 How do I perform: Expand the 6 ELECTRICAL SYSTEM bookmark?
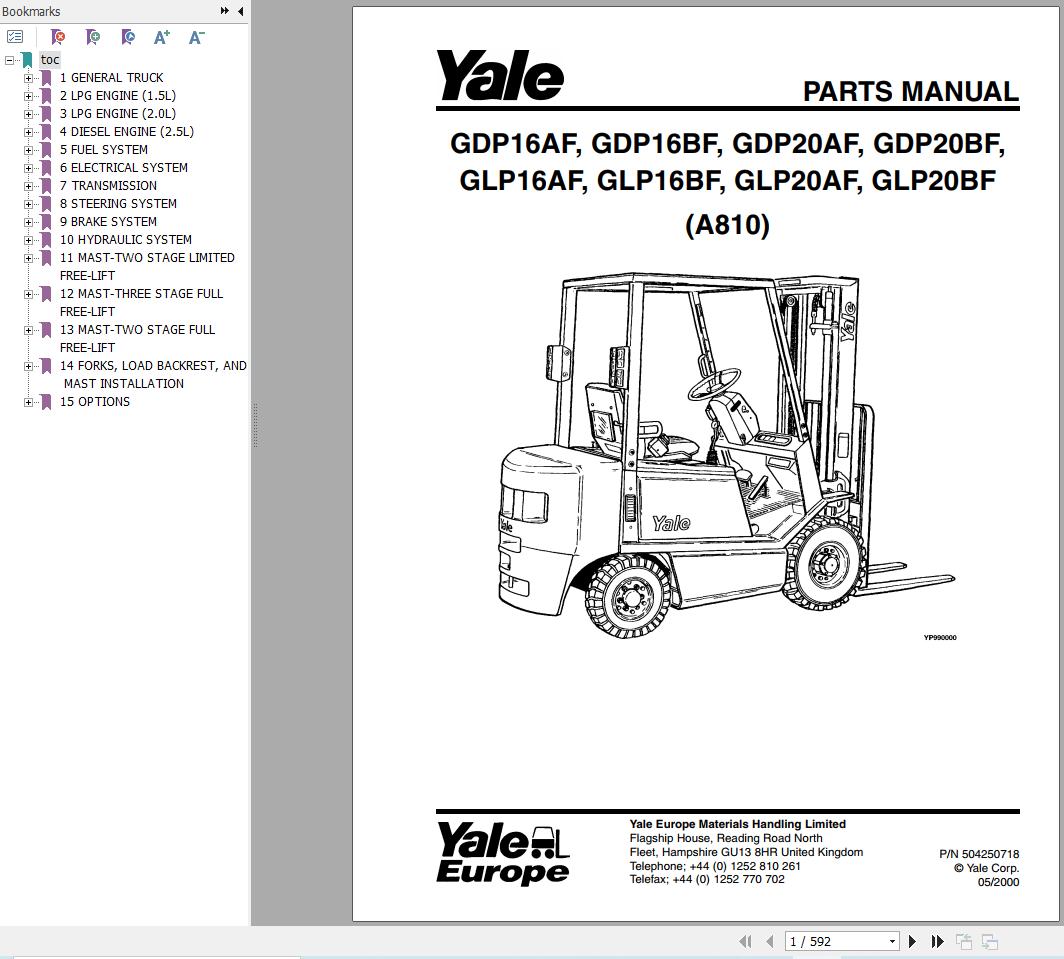click(x=28, y=168)
